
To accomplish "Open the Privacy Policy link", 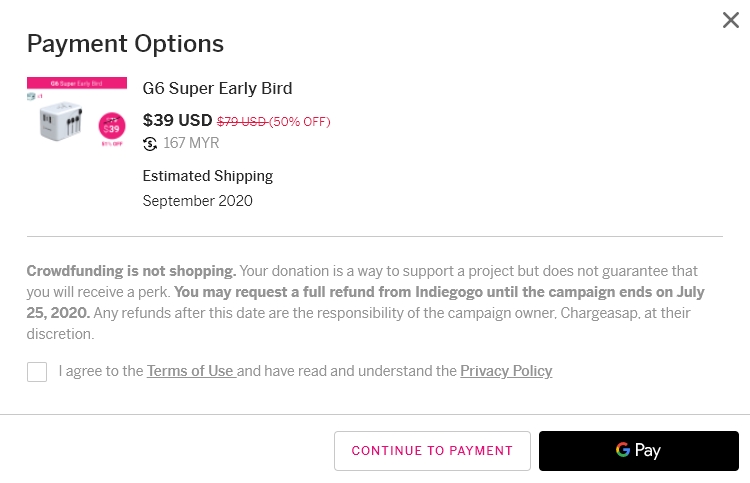I will tap(506, 371).
